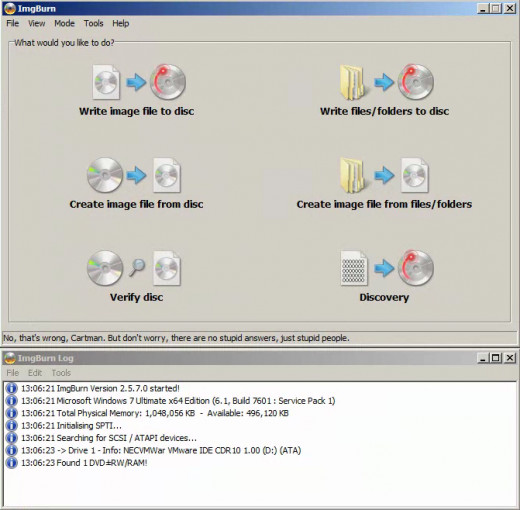Image resolution: width=520 pixels, height=510 pixels.
Task: Open the Tools menu in main window
Action: pos(93,23)
